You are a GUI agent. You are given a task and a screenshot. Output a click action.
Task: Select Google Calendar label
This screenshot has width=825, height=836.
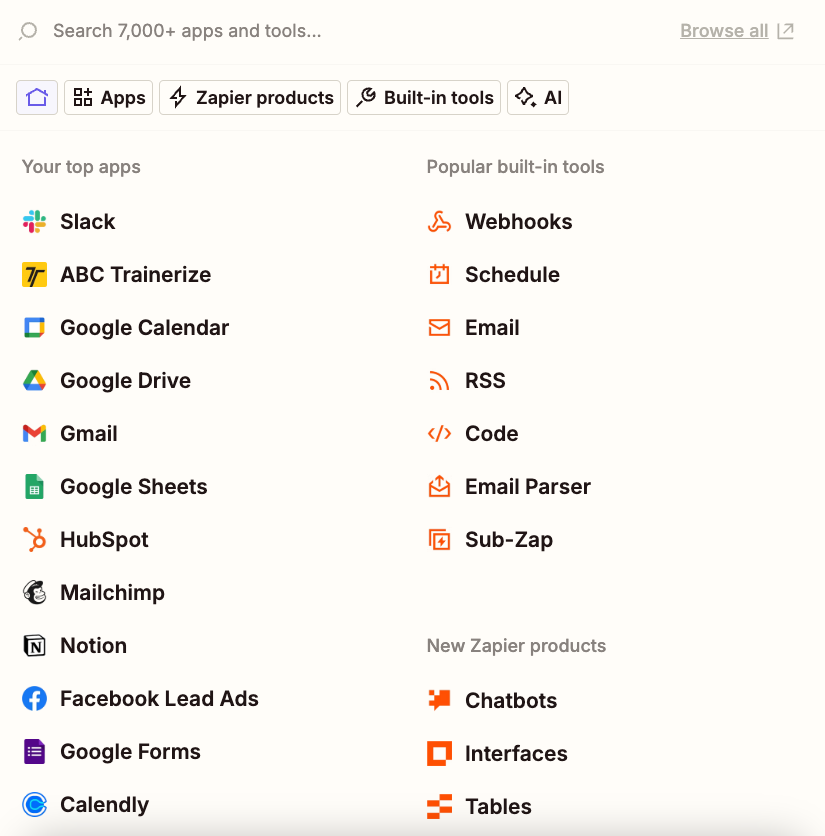[145, 327]
